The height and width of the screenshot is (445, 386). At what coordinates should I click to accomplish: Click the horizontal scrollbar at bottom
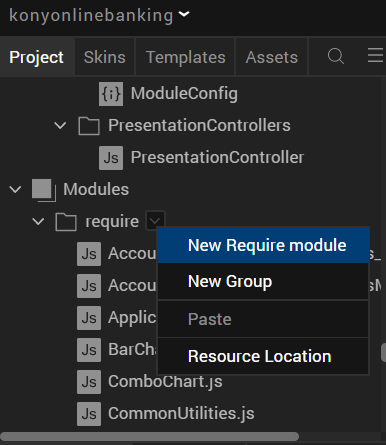point(150,437)
